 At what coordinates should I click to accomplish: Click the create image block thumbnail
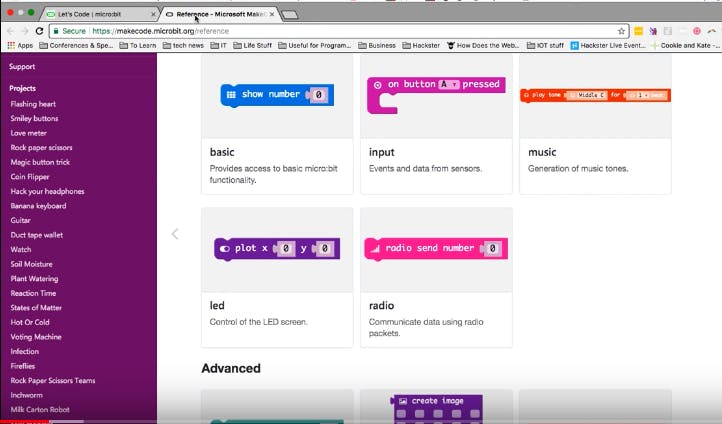[x=436, y=408]
